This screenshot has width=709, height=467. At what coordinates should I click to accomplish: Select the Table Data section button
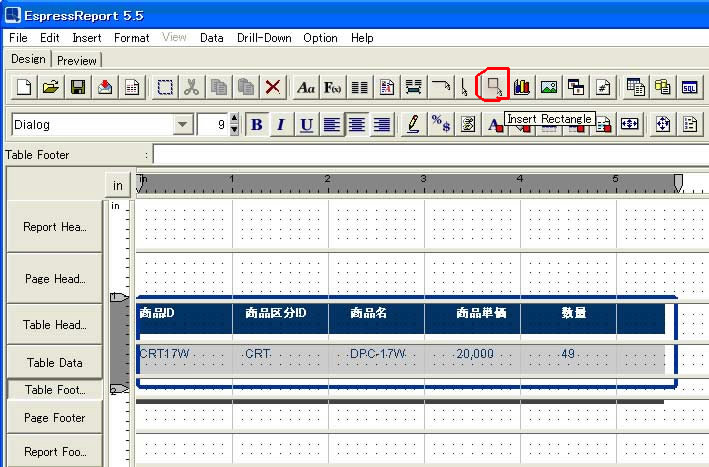[54, 363]
